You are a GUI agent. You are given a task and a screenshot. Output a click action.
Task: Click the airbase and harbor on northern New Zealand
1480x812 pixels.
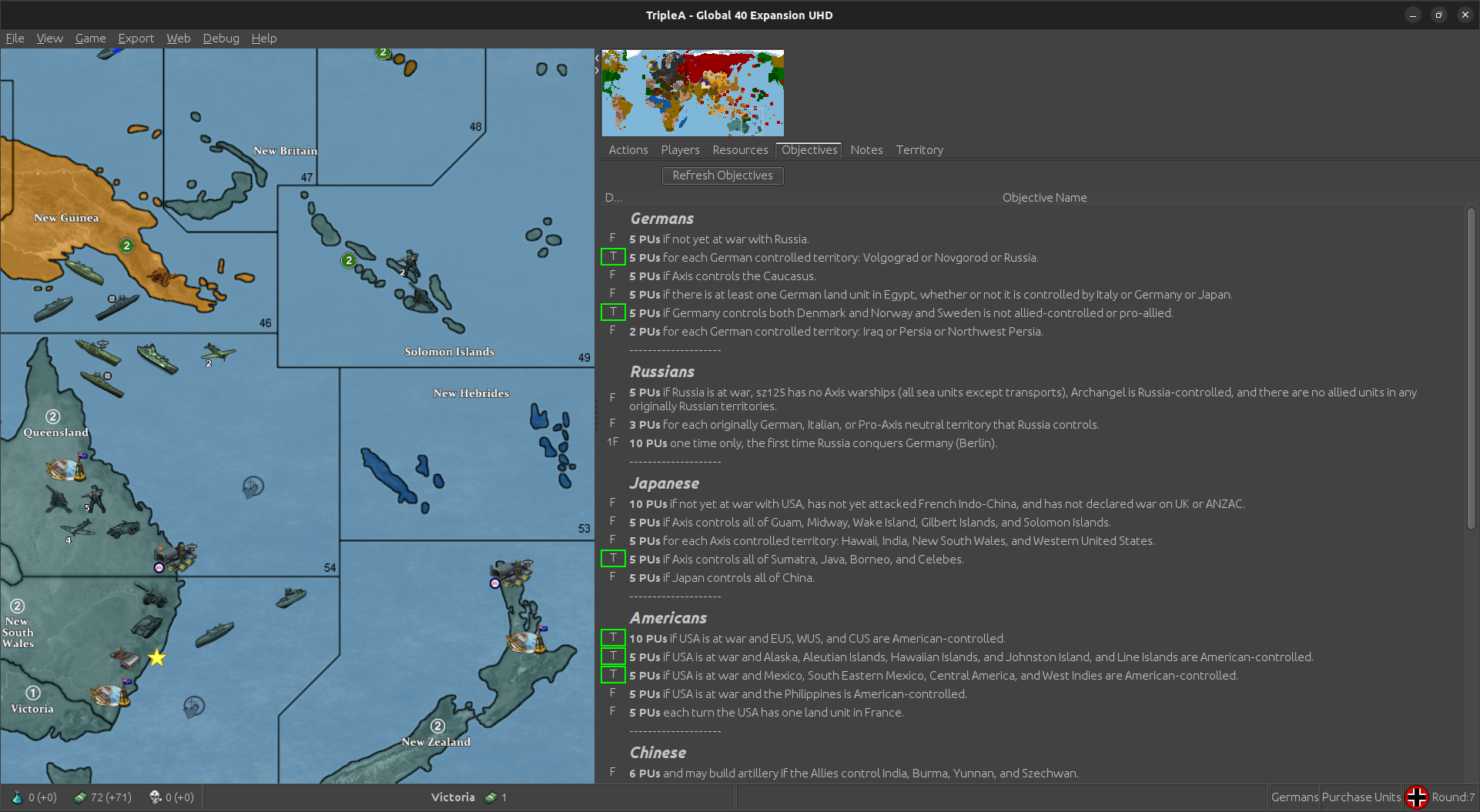[512, 573]
